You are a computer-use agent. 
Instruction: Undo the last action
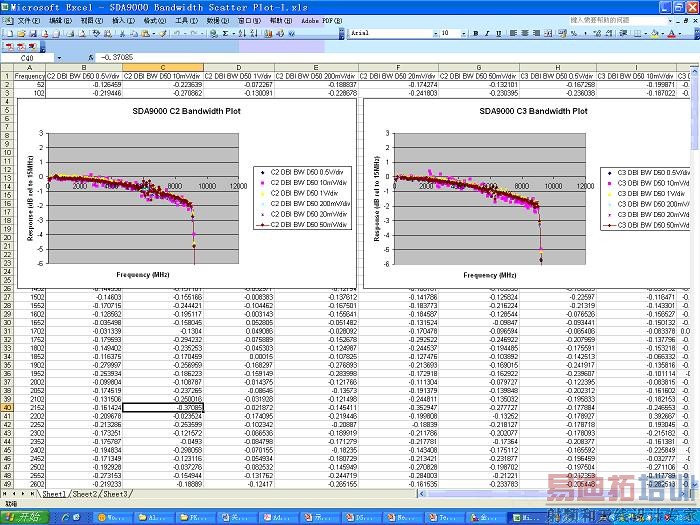tap(177, 33)
